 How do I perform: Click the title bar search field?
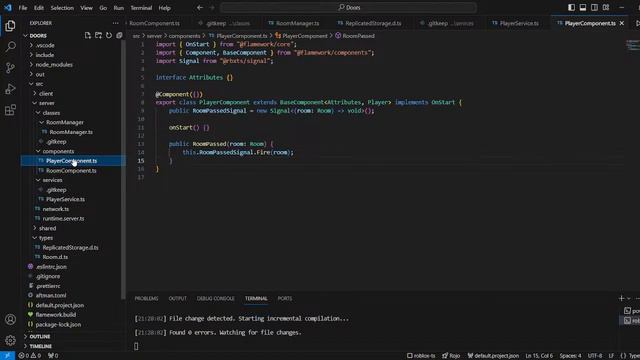click(349, 7)
